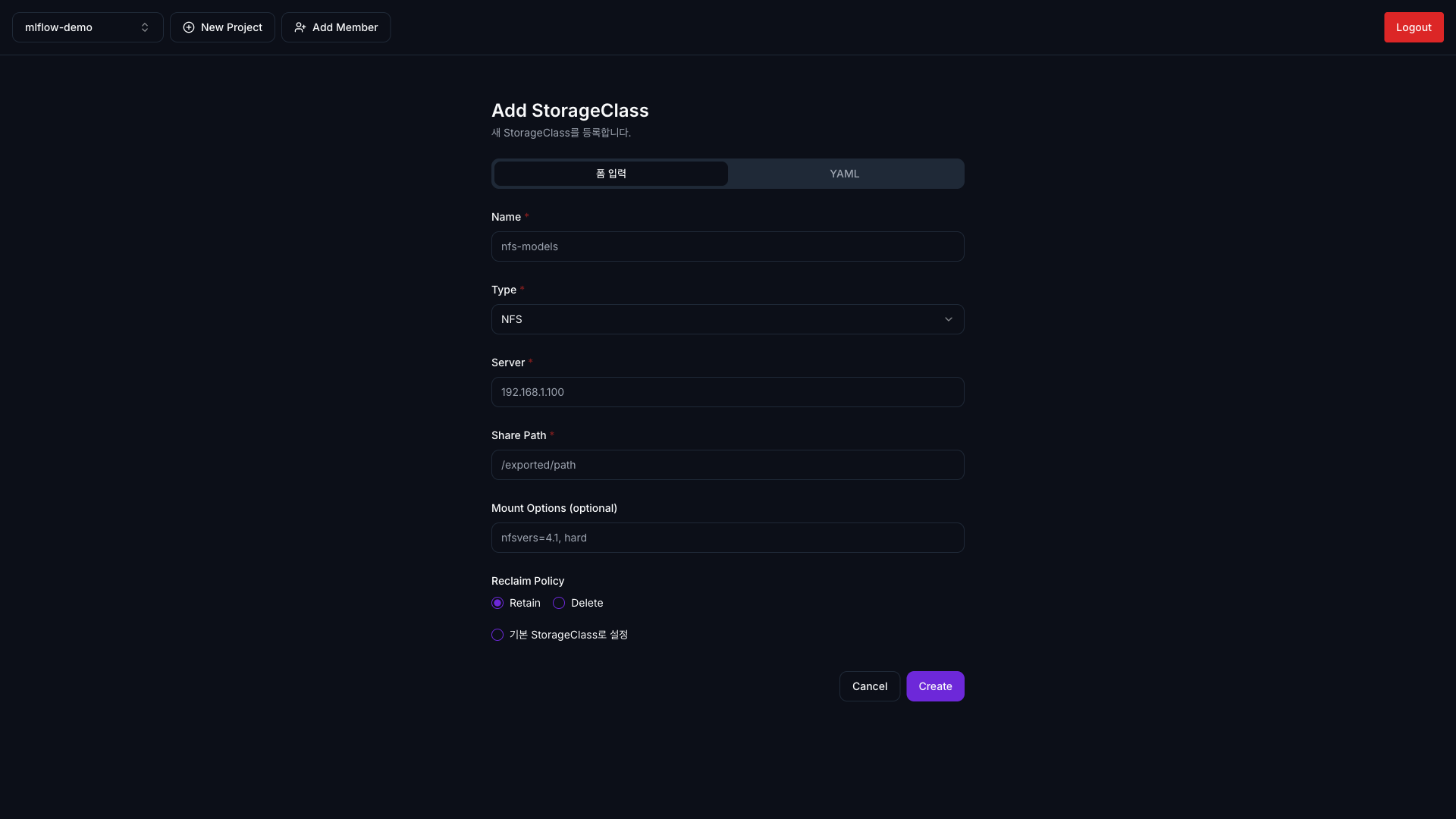Switch to the 폼 입력 tab
The image size is (1456, 819).
pos(610,174)
